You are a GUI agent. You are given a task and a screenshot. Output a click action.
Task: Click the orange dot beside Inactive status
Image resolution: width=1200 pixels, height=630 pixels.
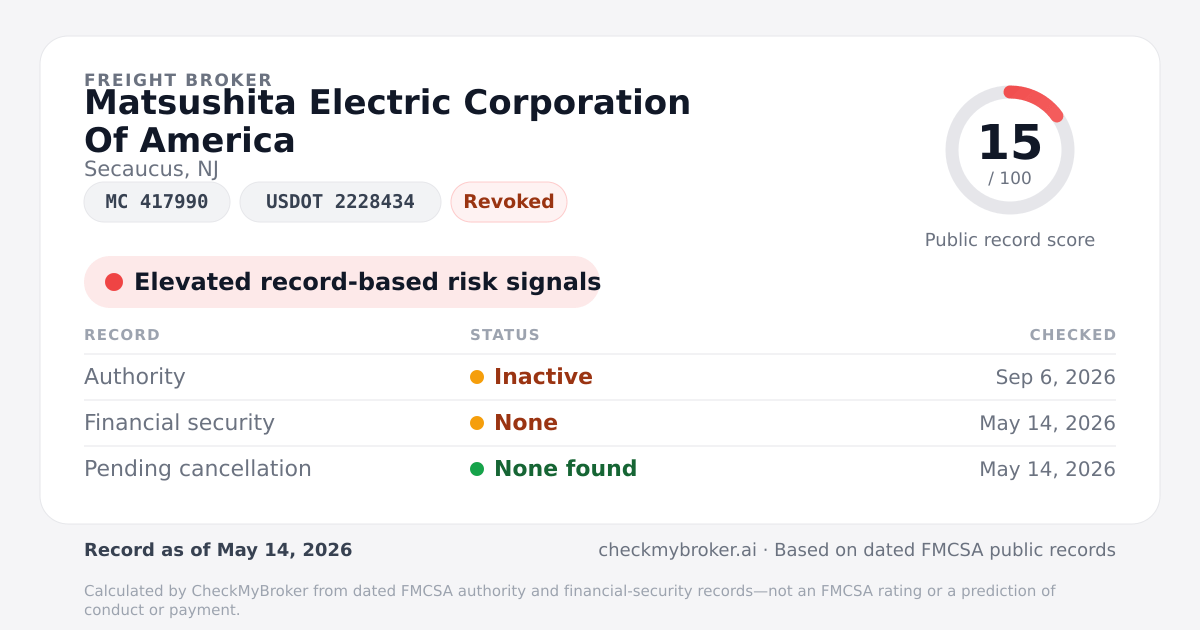coord(477,377)
